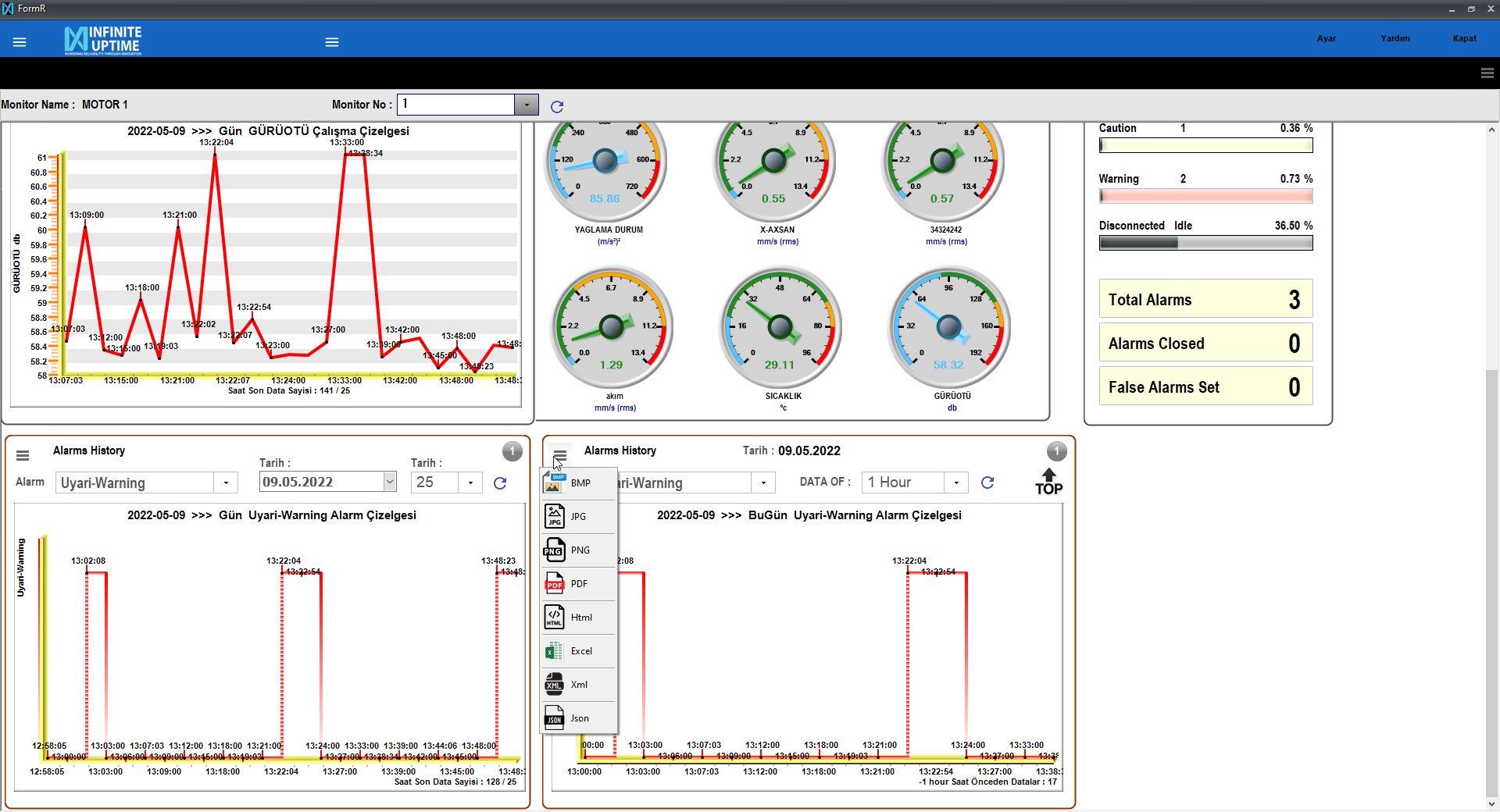1500x812 pixels.
Task: Click the Alarms Closed tile
Action: pyautogui.click(x=1205, y=343)
